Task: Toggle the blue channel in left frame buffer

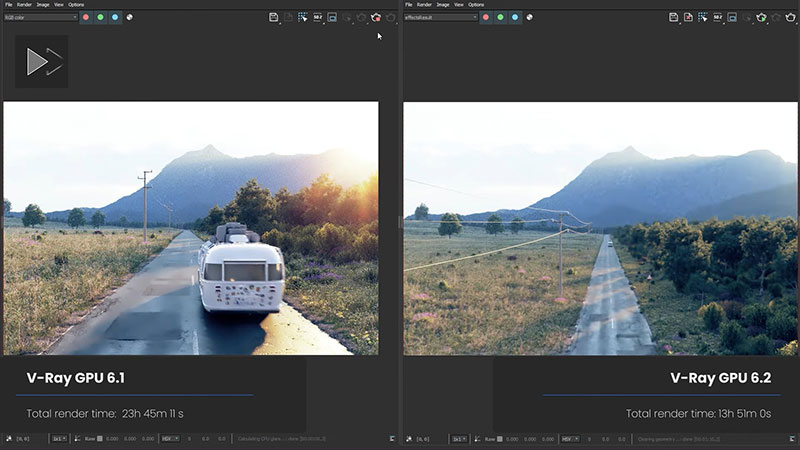Action: tap(115, 17)
